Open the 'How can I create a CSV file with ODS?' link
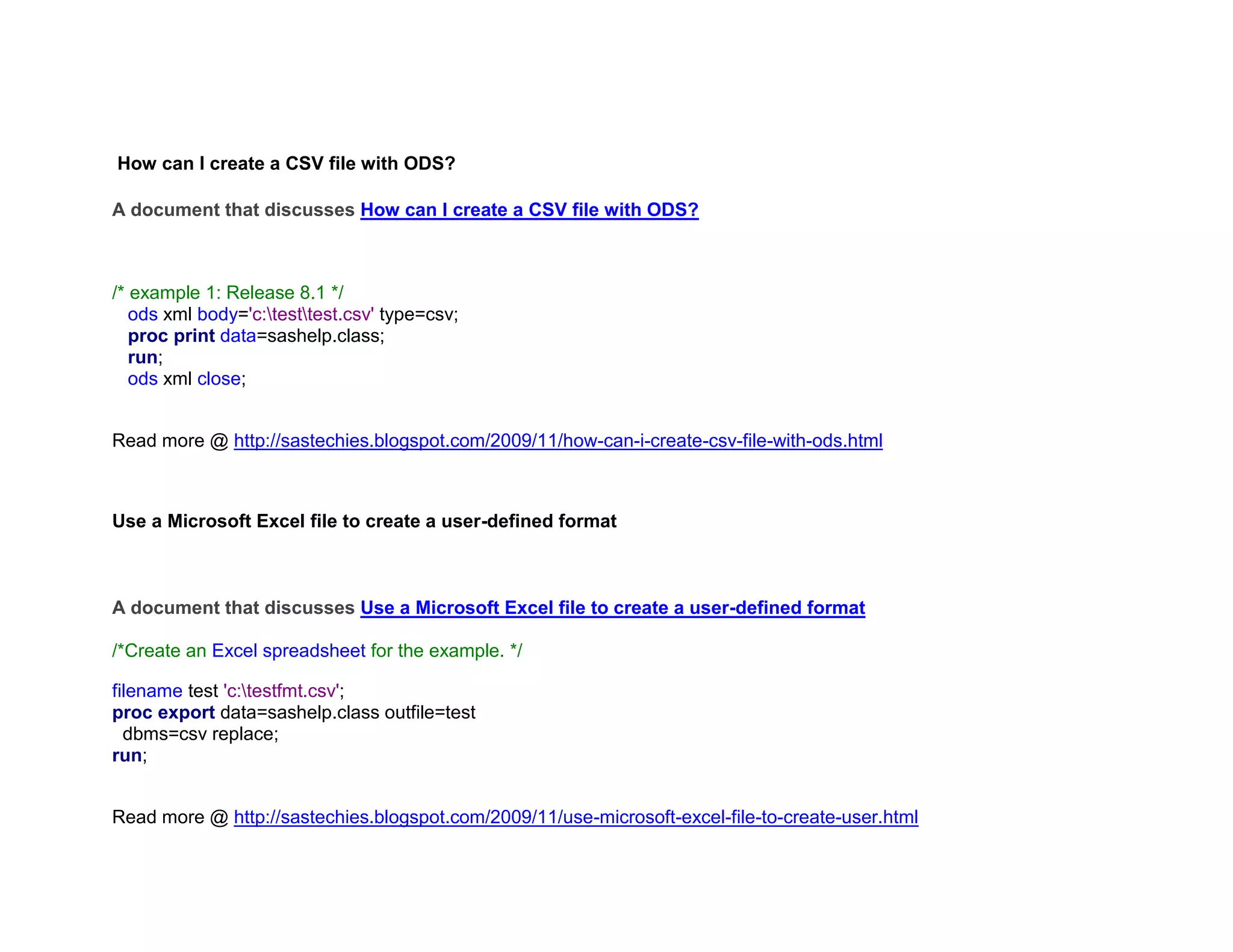The width and height of the screenshot is (1233, 952). pos(529,209)
